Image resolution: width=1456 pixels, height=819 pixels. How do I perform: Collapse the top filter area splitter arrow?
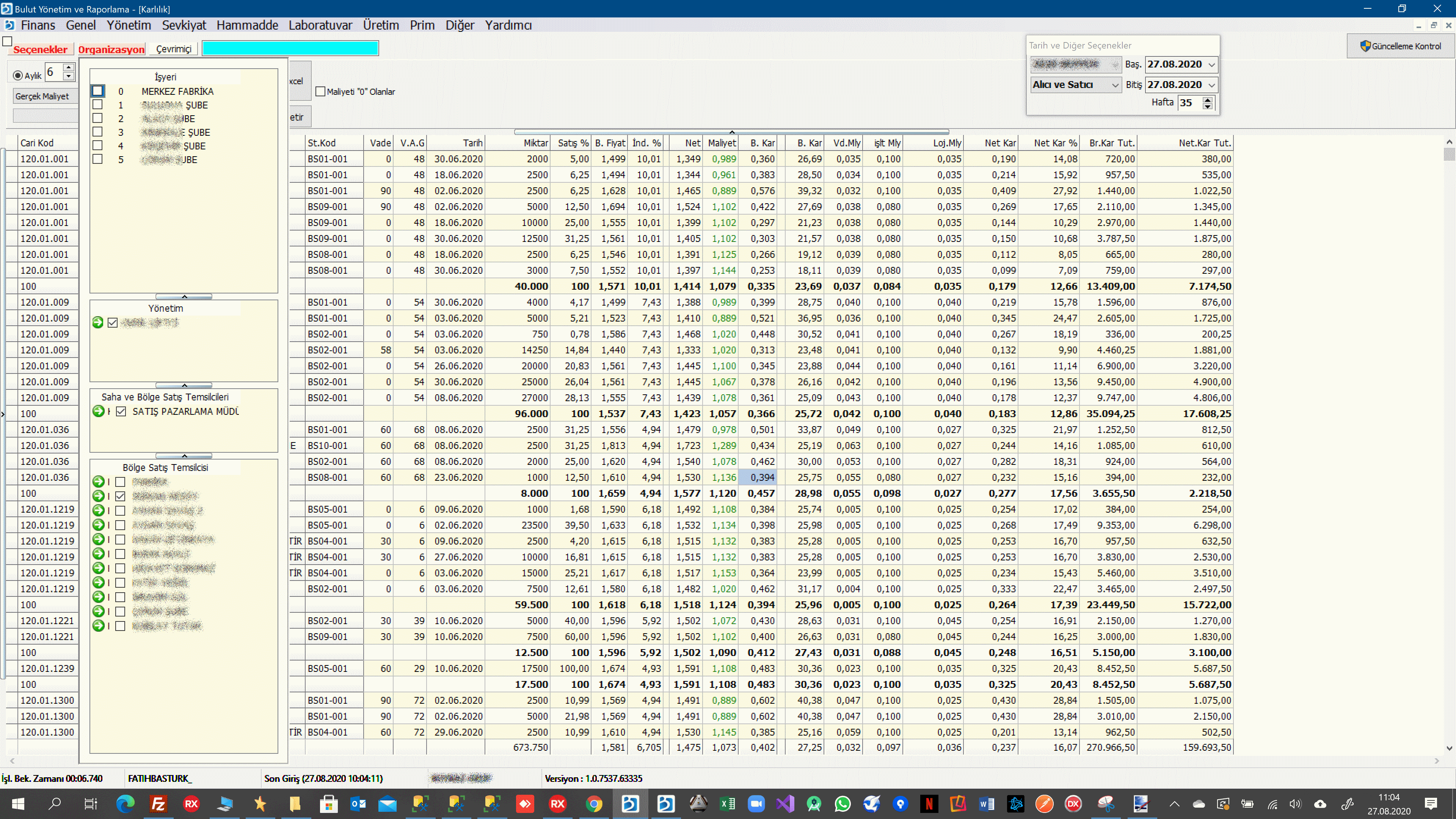(731, 132)
